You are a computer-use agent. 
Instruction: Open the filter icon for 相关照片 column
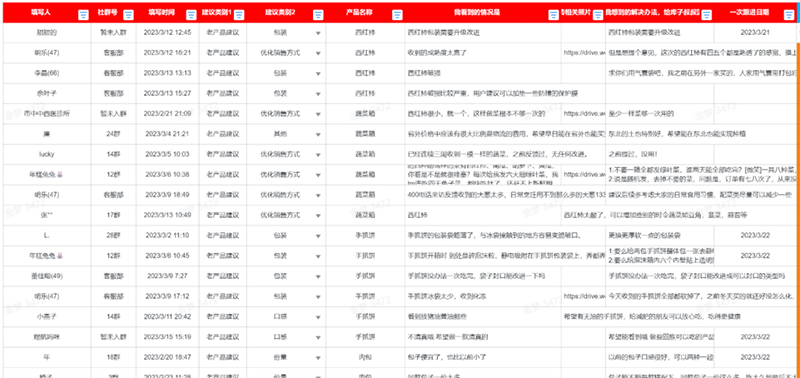tap(597, 16)
